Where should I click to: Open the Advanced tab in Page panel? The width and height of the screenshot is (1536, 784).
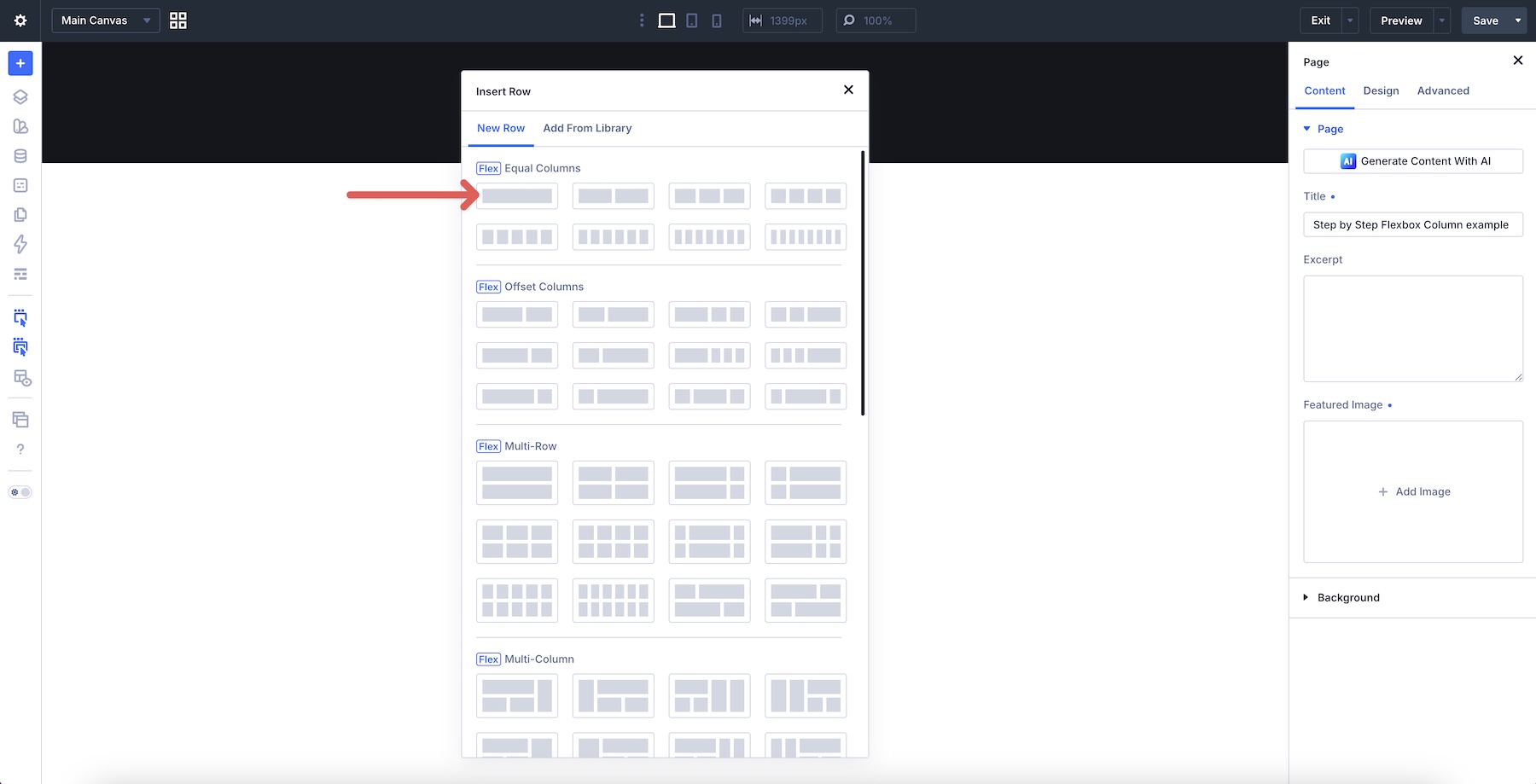1443,90
